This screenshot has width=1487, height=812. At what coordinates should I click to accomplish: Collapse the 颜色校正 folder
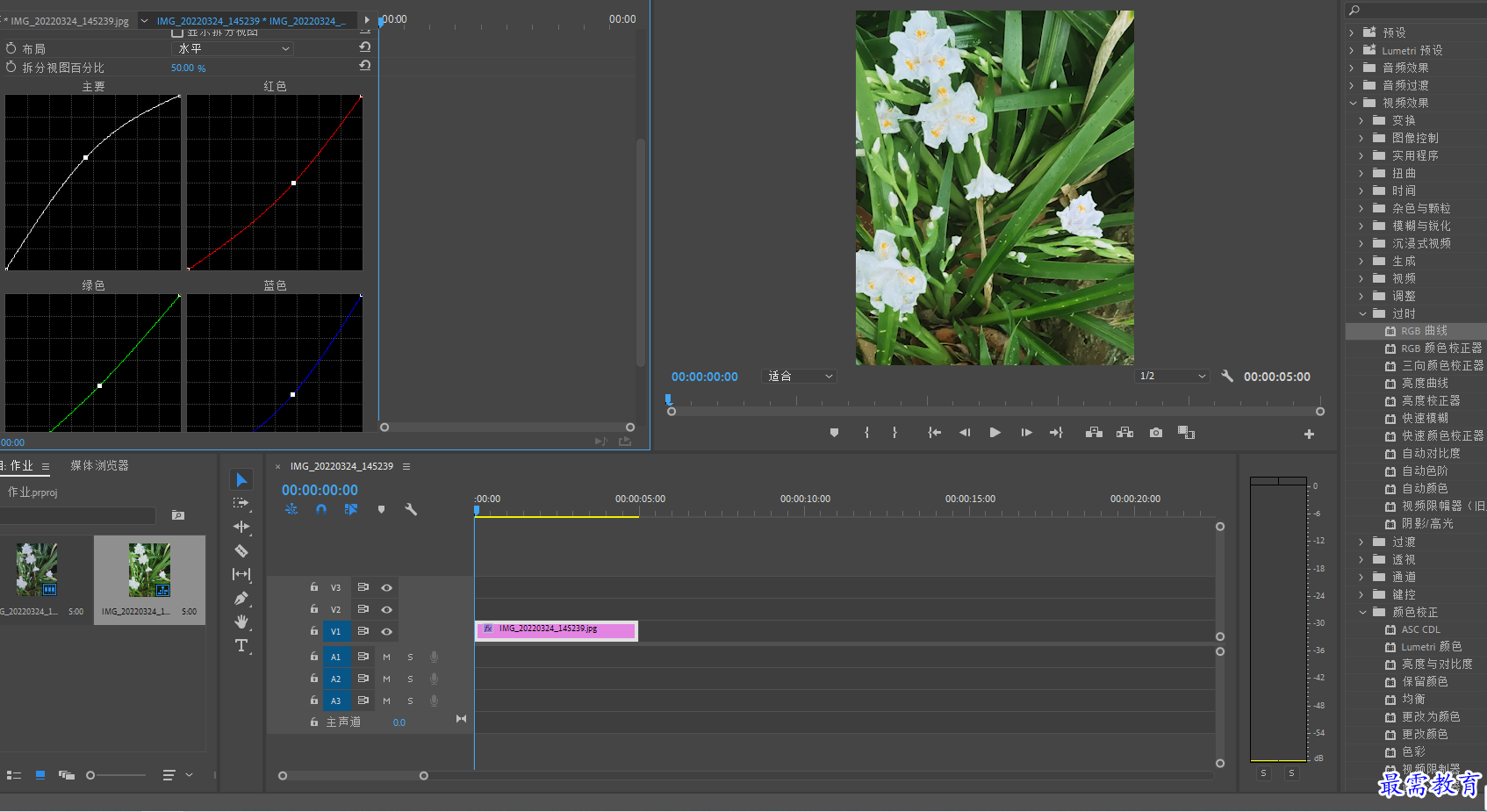(1362, 612)
